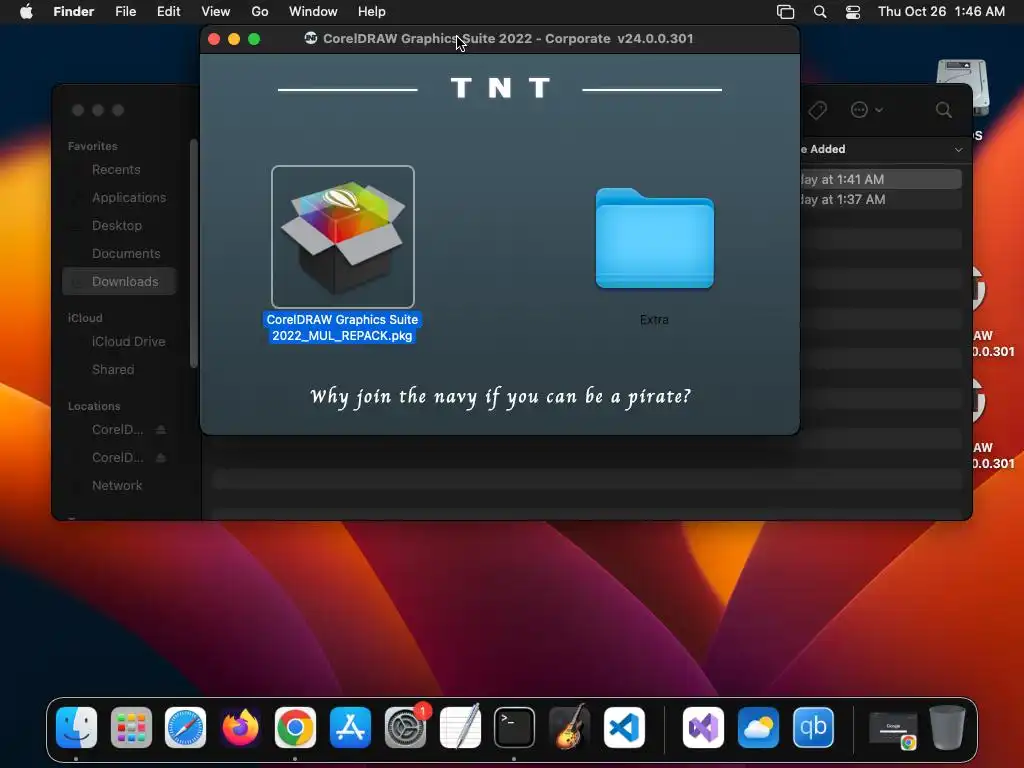Launch Firefox from the Dock
The height and width of the screenshot is (768, 1024).
(x=240, y=727)
